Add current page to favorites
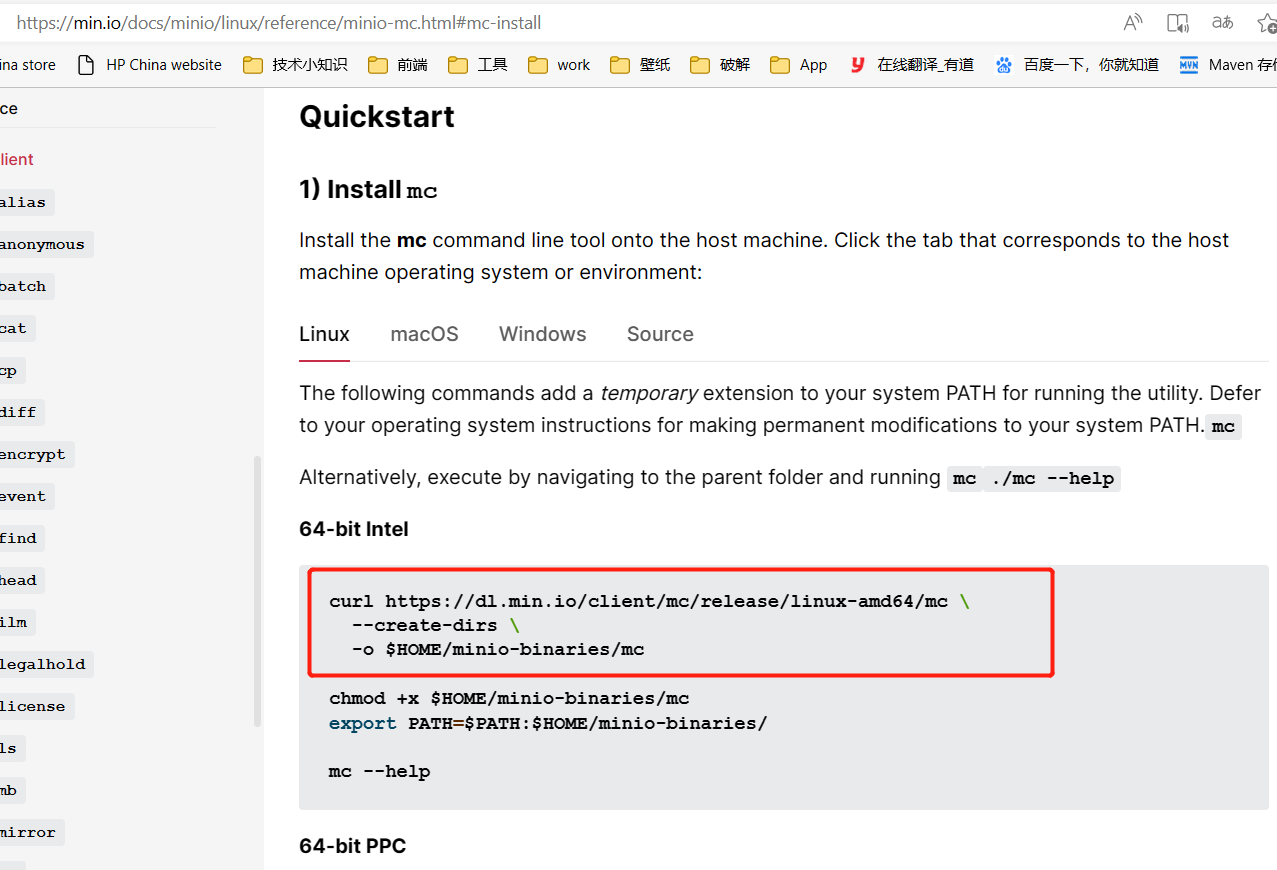The height and width of the screenshot is (870, 1277). coord(1266,22)
